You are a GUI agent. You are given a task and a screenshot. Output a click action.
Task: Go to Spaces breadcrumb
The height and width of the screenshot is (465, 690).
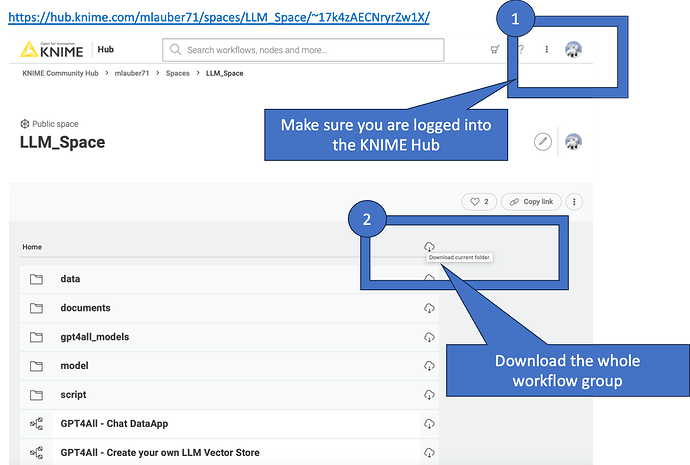pos(177,73)
